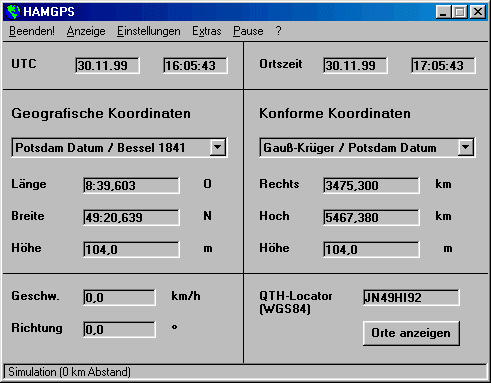Image resolution: width=491 pixels, height=383 pixels.
Task: Click the Geschw. label
Action: pyautogui.click(x=35, y=296)
